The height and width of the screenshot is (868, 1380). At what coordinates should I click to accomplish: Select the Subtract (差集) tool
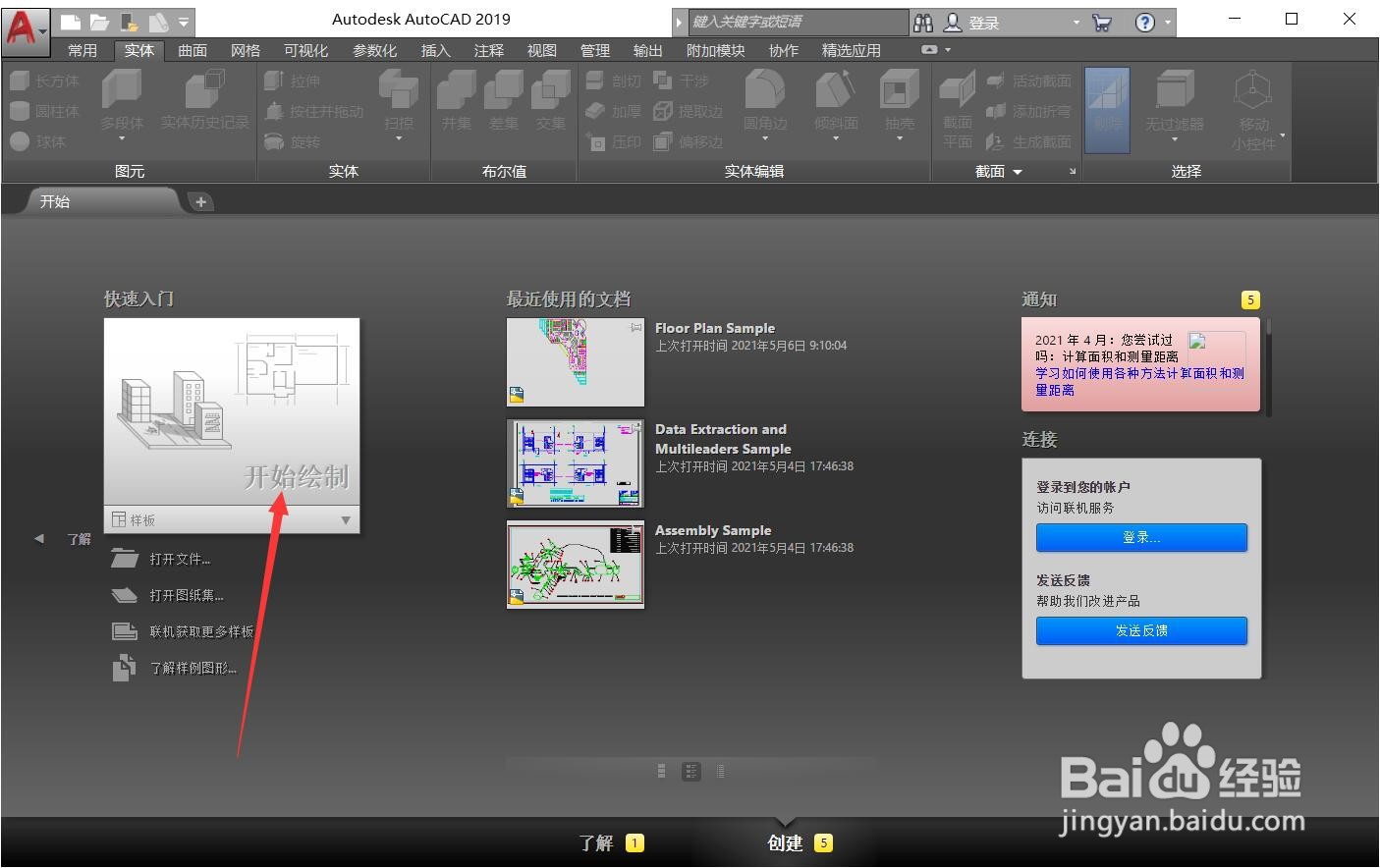point(503,100)
